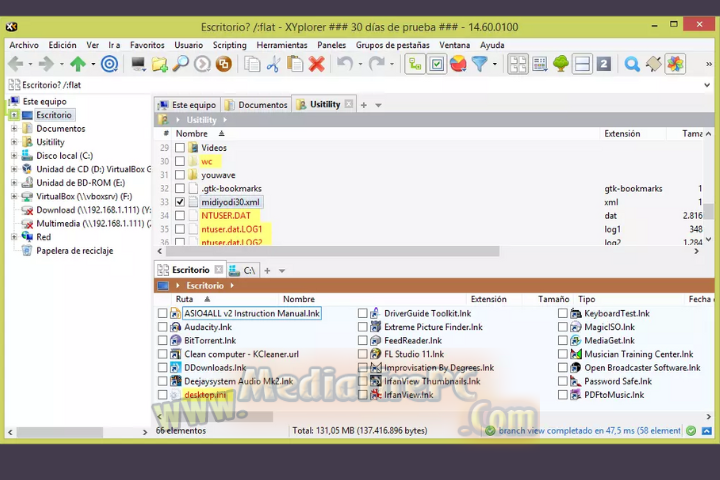Click the upper pane horizontal scrollbar
Viewport: 720px width, 480px height.
(332, 251)
